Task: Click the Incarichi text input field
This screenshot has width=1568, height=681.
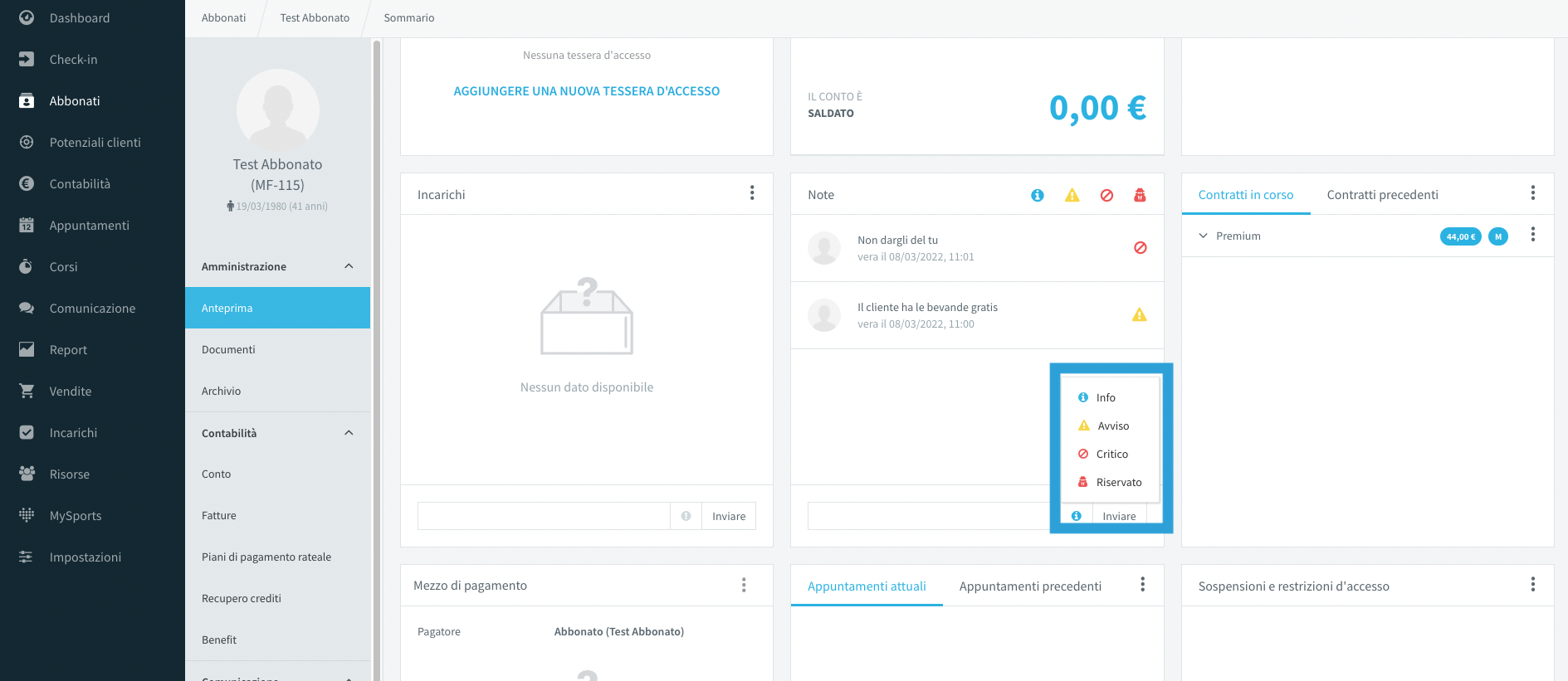Action: coord(544,516)
